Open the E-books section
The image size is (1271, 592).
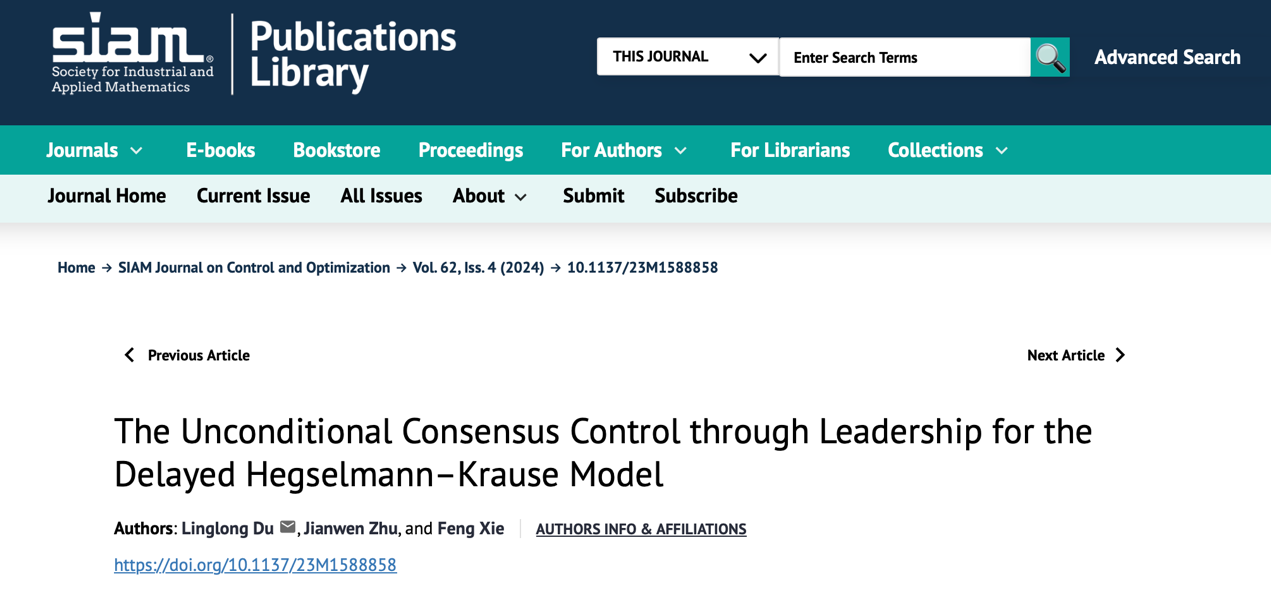(x=220, y=150)
